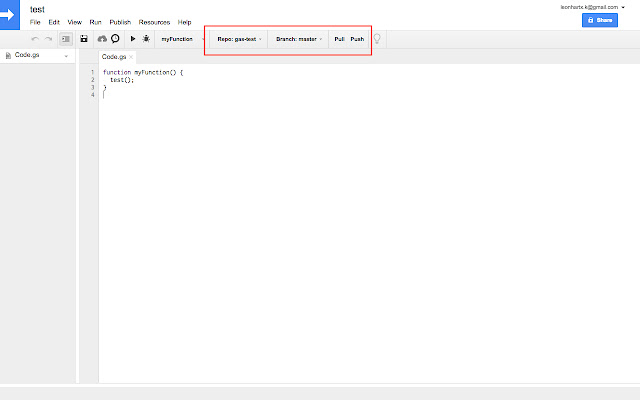Click the lightbulb hint icon
Image resolution: width=640 pixels, height=400 pixels.
tap(377, 39)
